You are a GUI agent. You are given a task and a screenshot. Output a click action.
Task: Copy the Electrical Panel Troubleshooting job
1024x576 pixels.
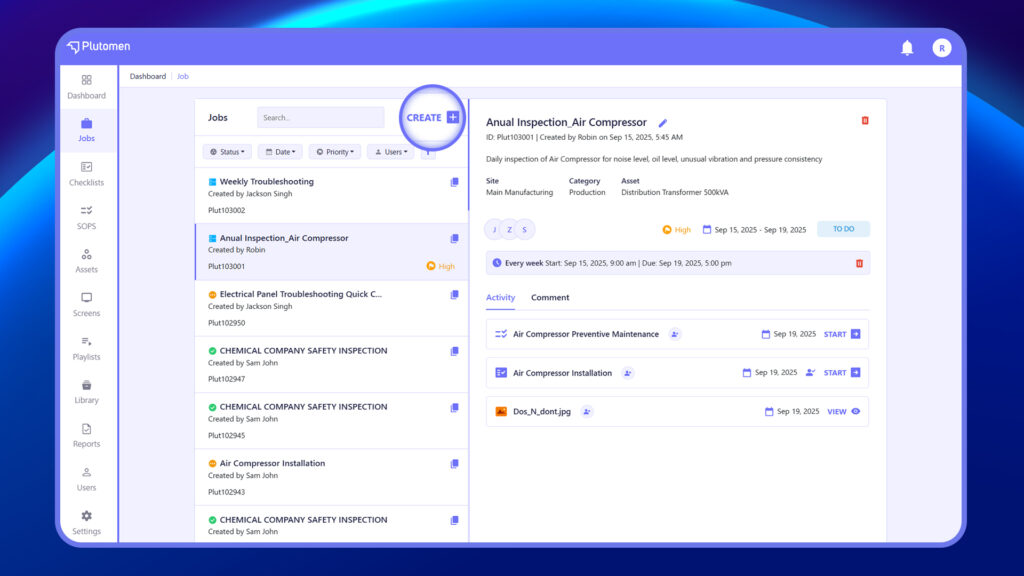[455, 295]
